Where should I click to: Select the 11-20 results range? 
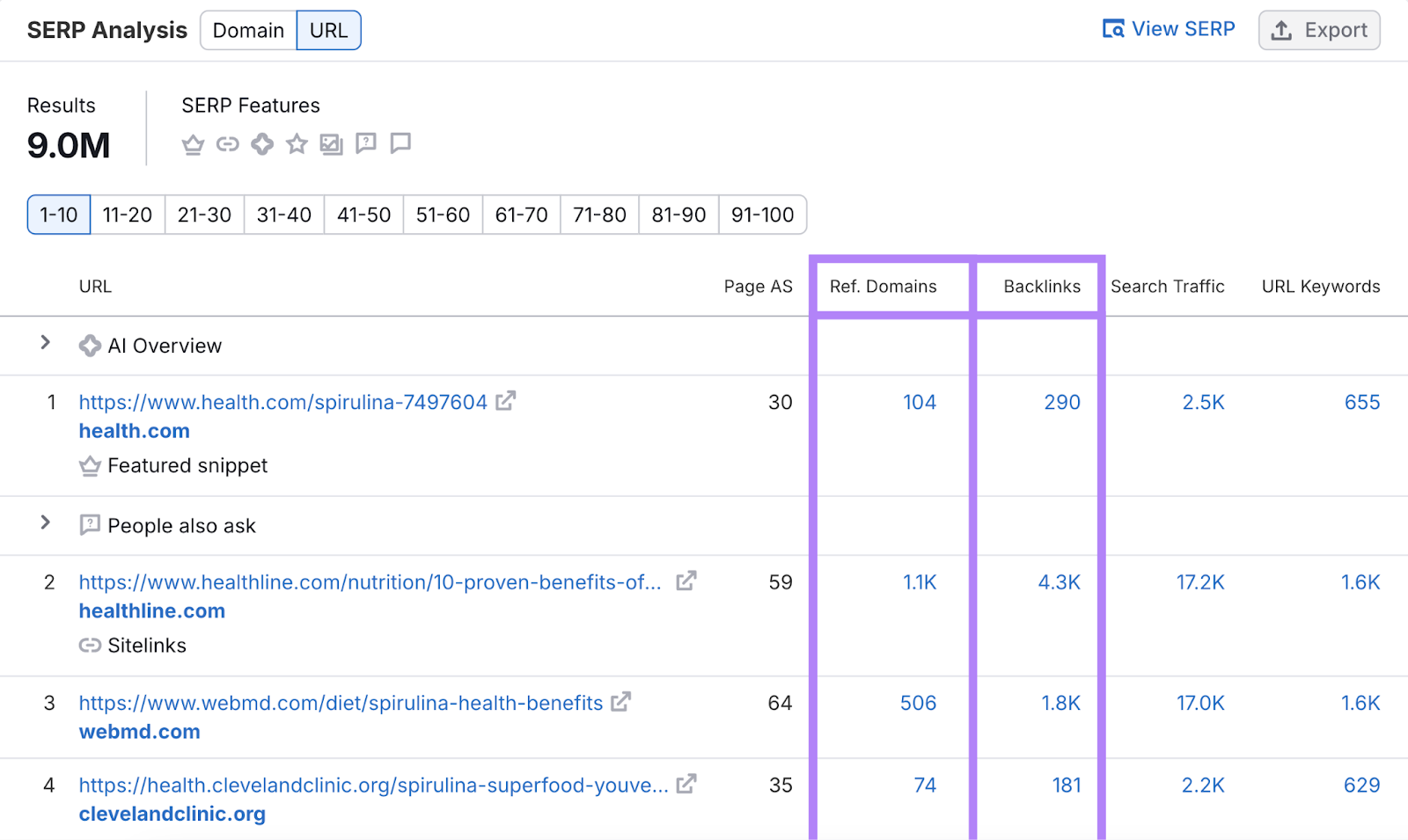point(127,215)
